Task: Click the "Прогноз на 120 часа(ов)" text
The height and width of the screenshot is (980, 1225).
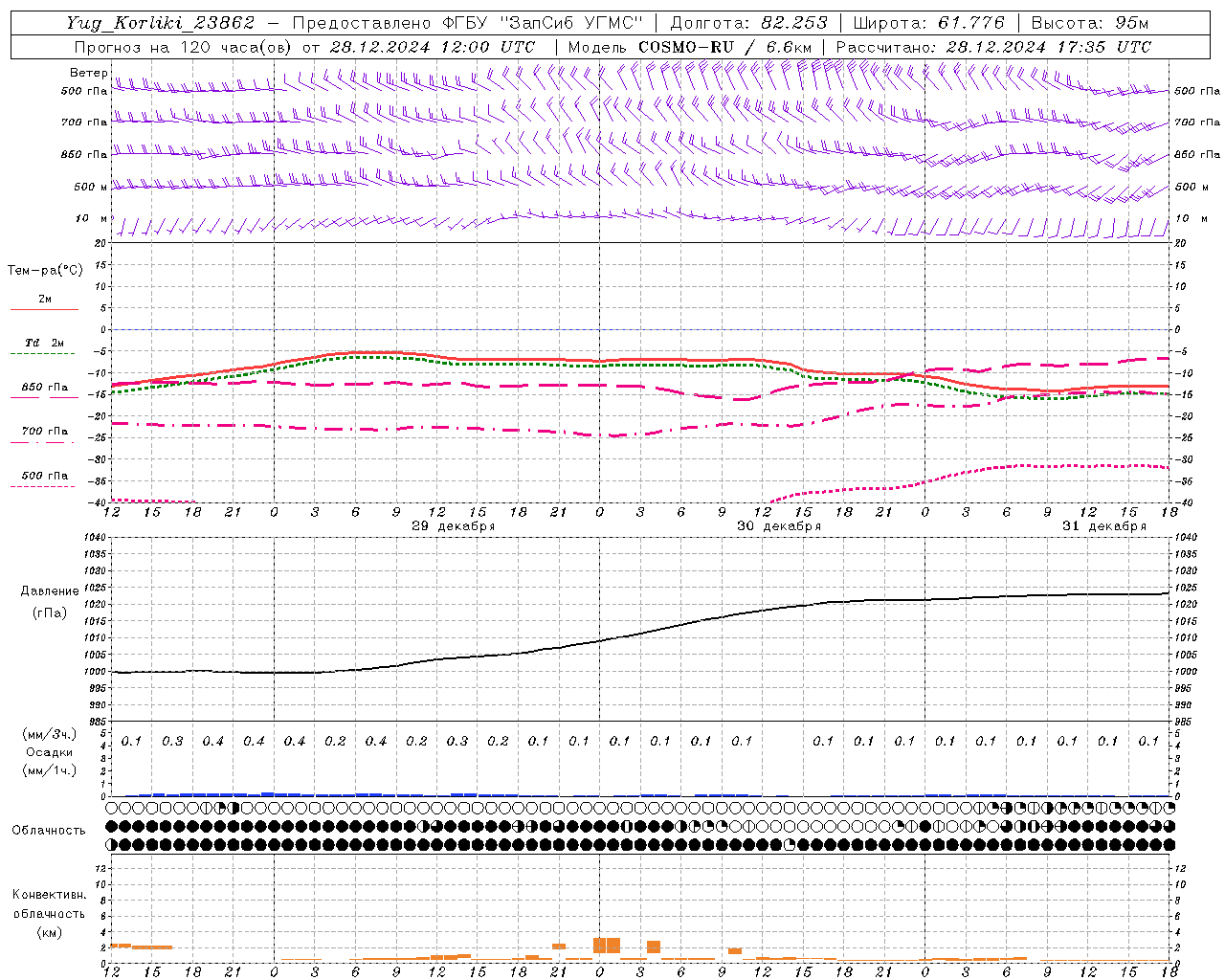Action: click(184, 47)
